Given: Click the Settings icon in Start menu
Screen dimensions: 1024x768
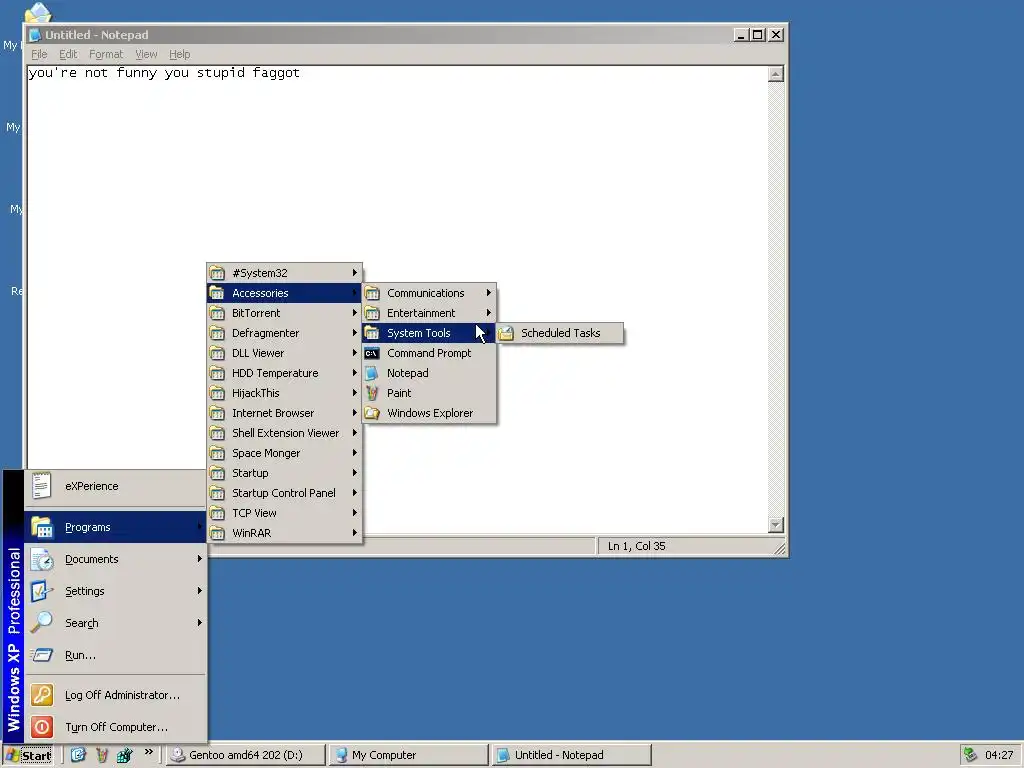Looking at the screenshot, I should point(42,591).
